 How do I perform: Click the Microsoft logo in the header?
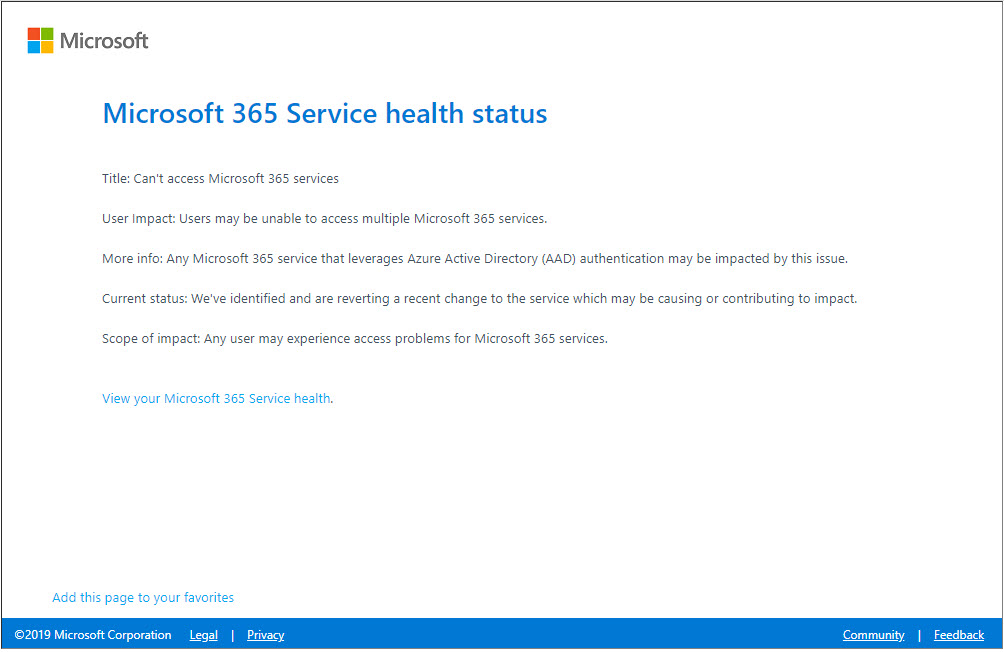pos(88,40)
